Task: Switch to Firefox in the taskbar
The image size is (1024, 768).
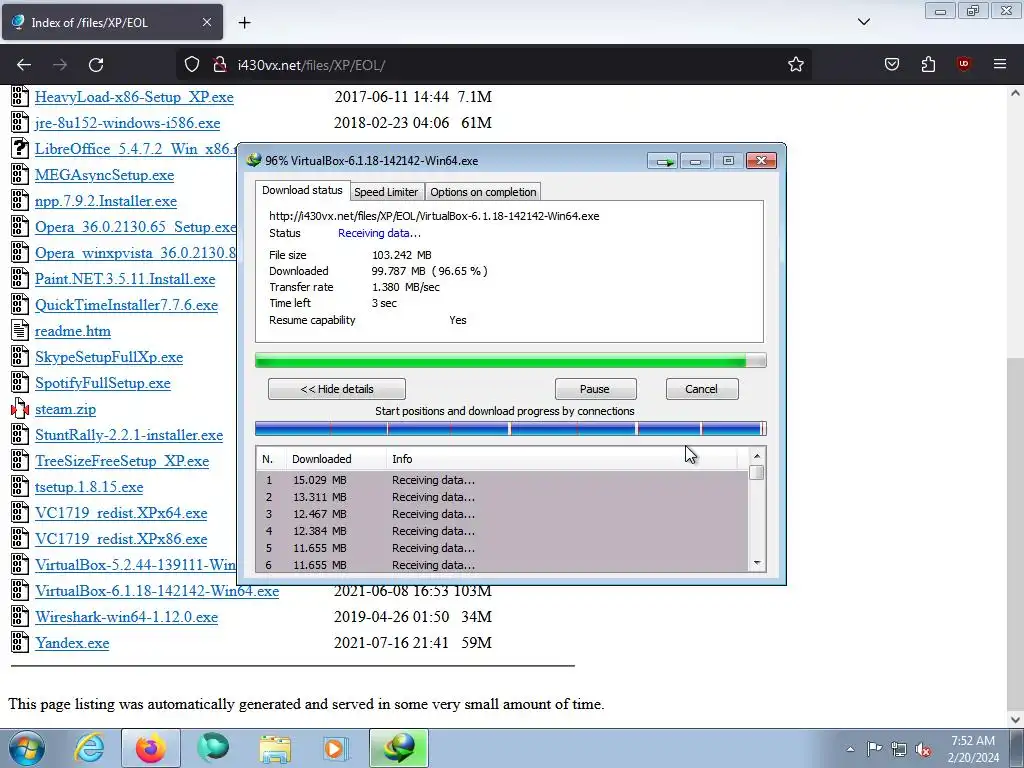Action: 151,748
